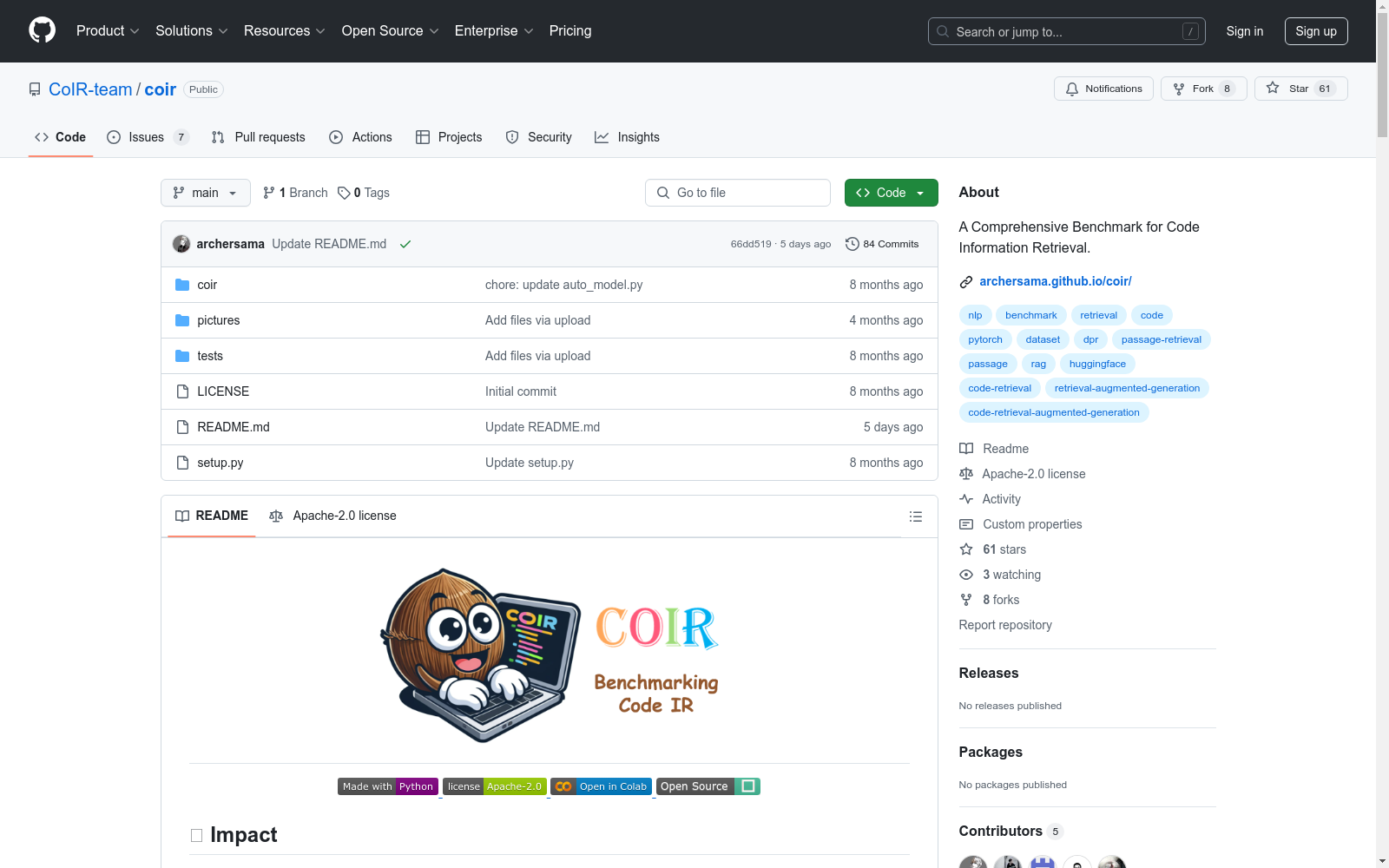
Task: Open the Product dropdown menu
Action: coord(108,30)
